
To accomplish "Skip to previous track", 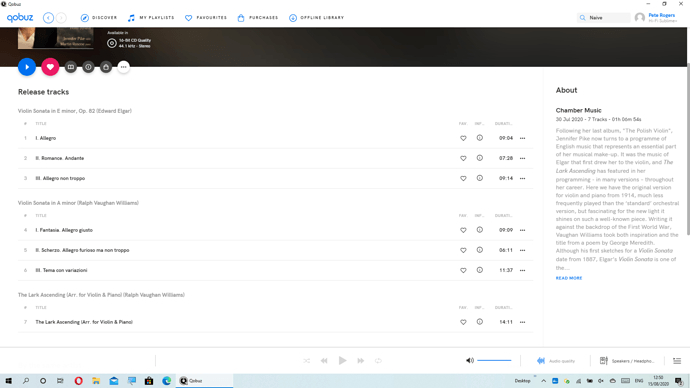I will pos(324,361).
